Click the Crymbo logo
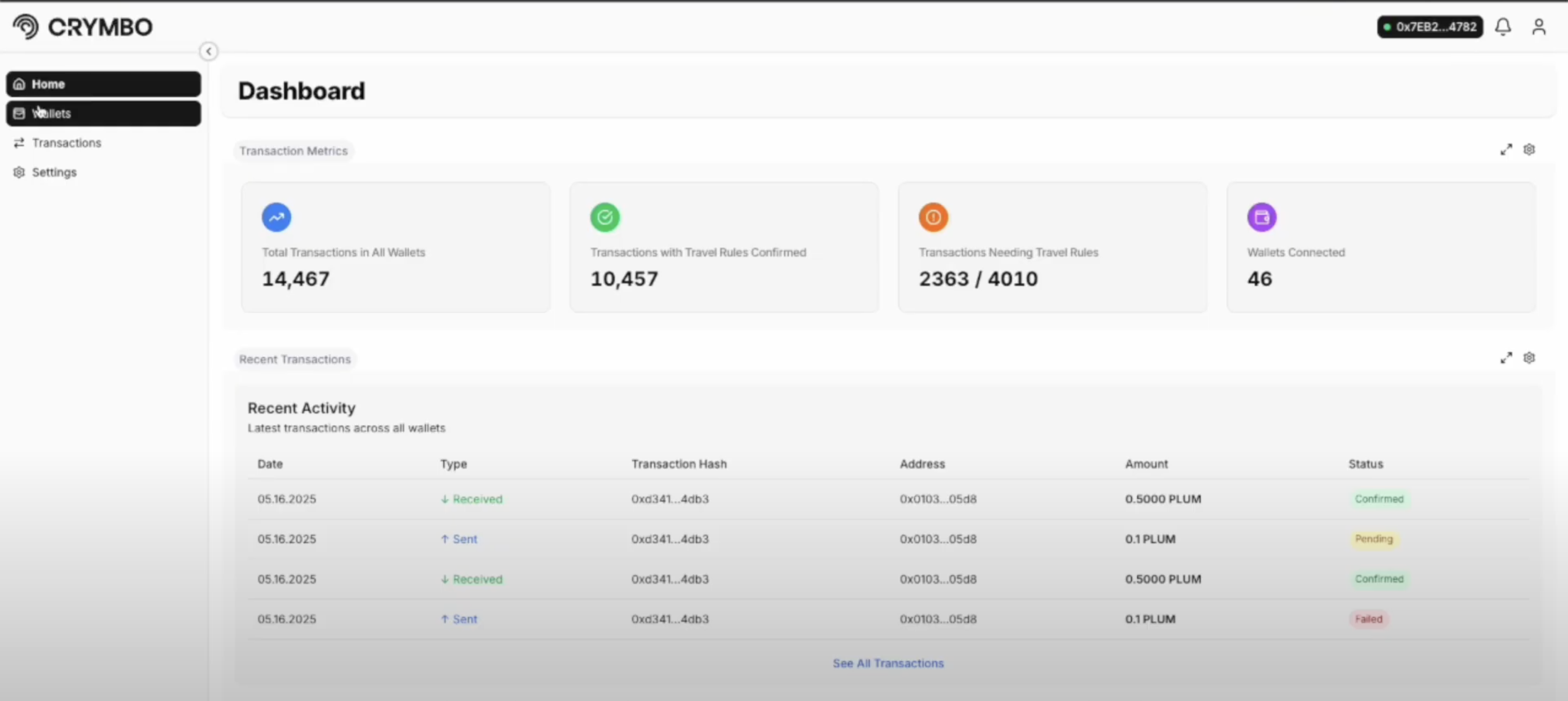The height and width of the screenshot is (701, 1568). pyautogui.click(x=83, y=27)
